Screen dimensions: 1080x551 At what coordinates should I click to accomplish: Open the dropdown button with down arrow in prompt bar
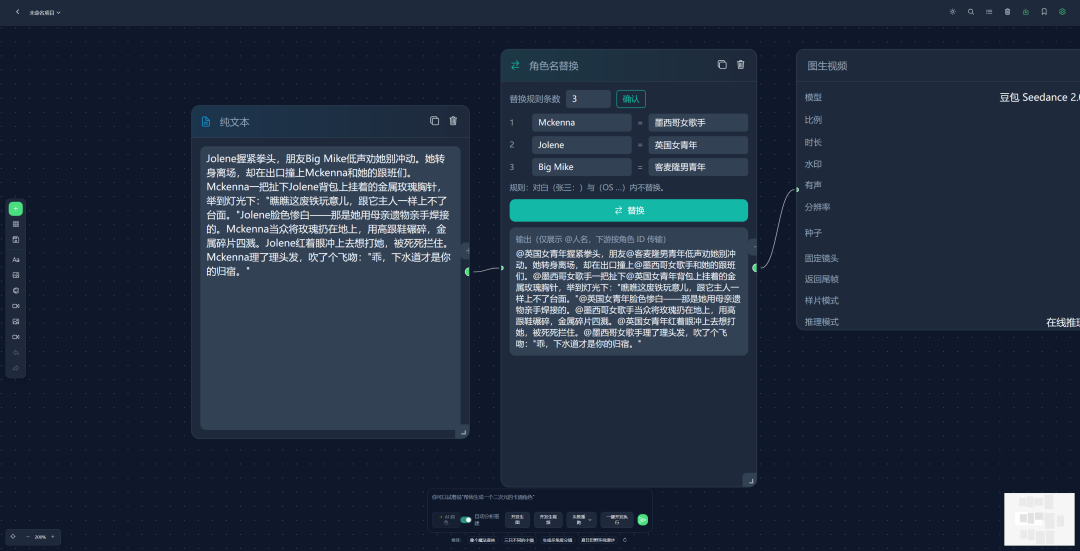581,520
